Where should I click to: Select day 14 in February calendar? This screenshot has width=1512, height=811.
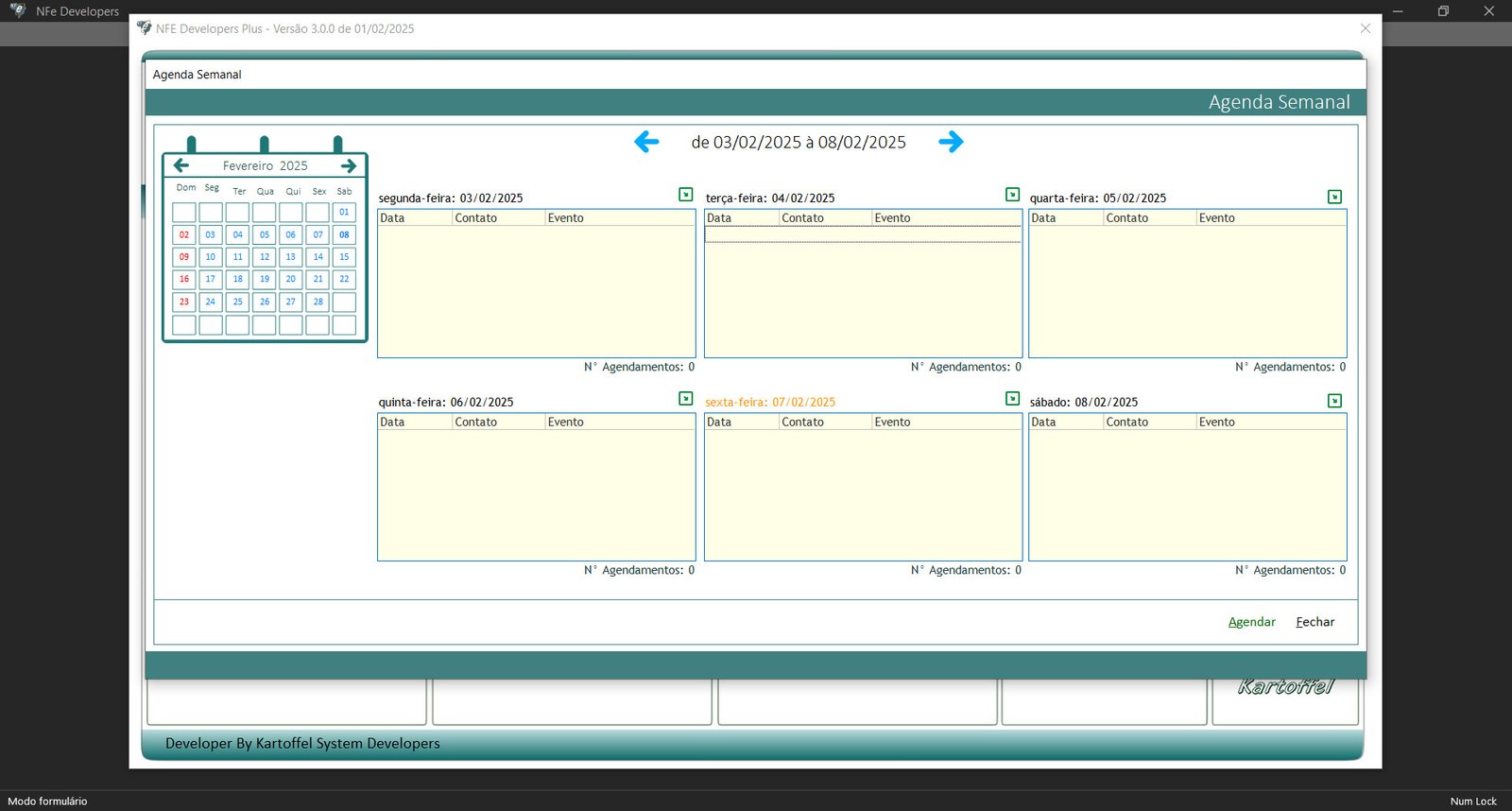click(318, 257)
